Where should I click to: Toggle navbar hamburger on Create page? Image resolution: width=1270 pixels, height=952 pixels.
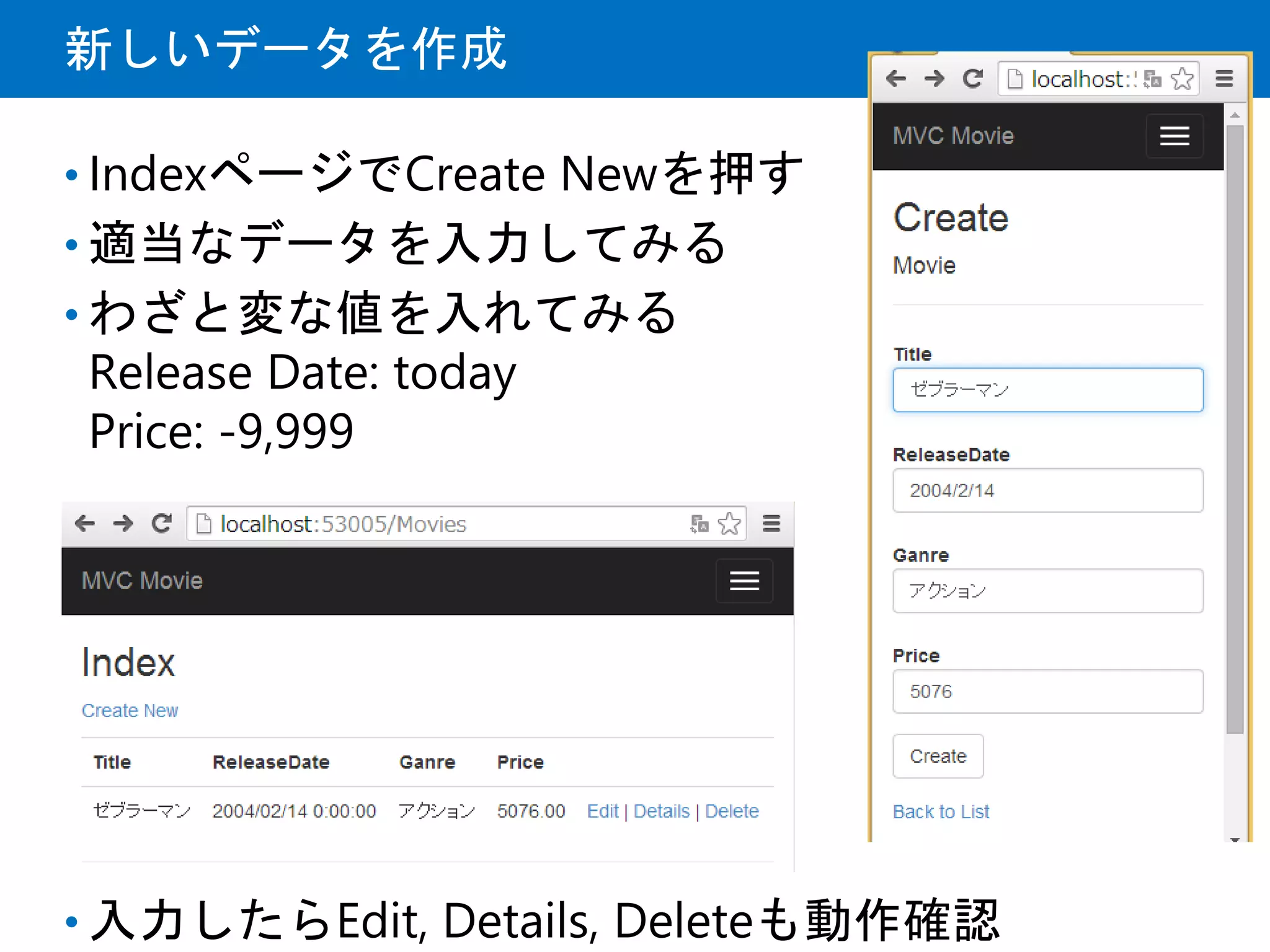(1175, 136)
